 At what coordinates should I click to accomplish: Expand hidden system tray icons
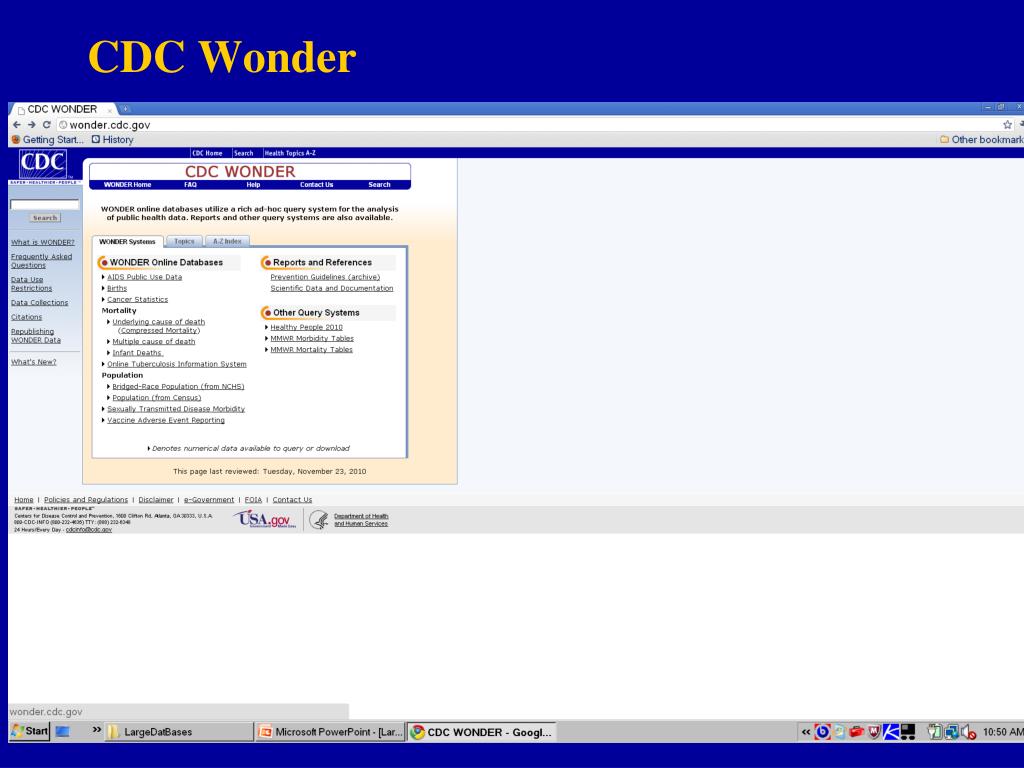point(806,732)
